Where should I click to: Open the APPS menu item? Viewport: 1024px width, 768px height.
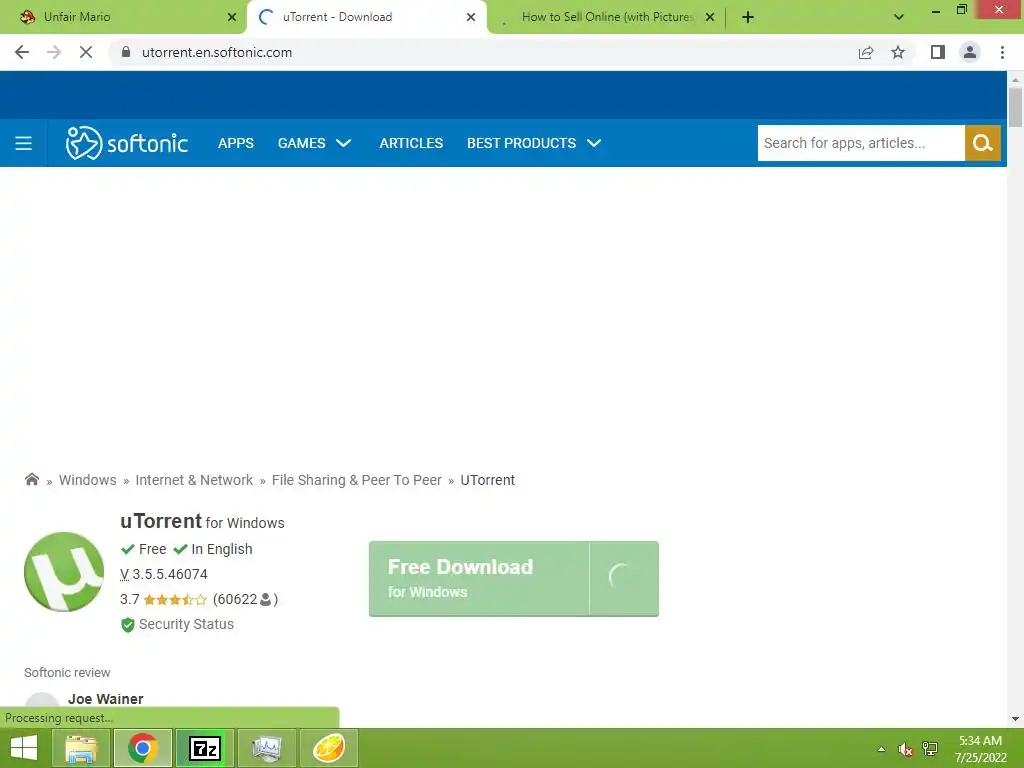pos(236,143)
